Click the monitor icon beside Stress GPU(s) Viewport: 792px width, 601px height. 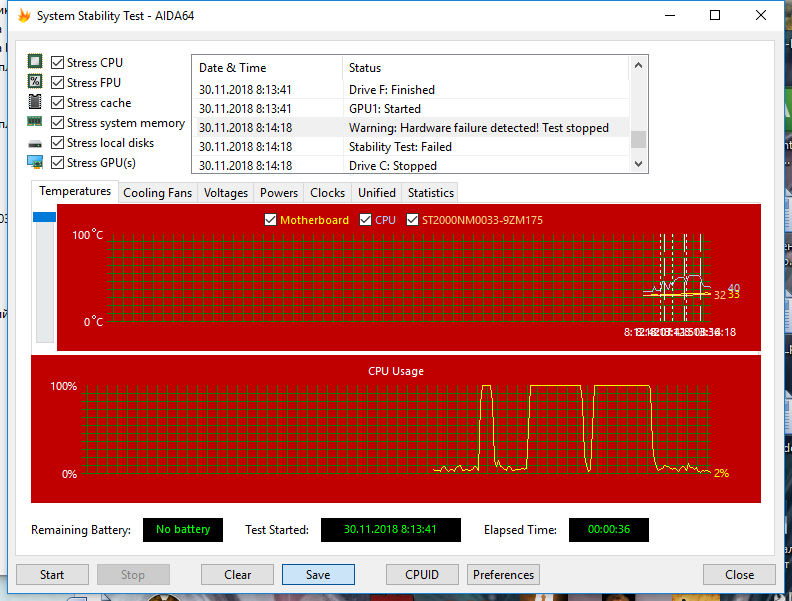(35, 163)
